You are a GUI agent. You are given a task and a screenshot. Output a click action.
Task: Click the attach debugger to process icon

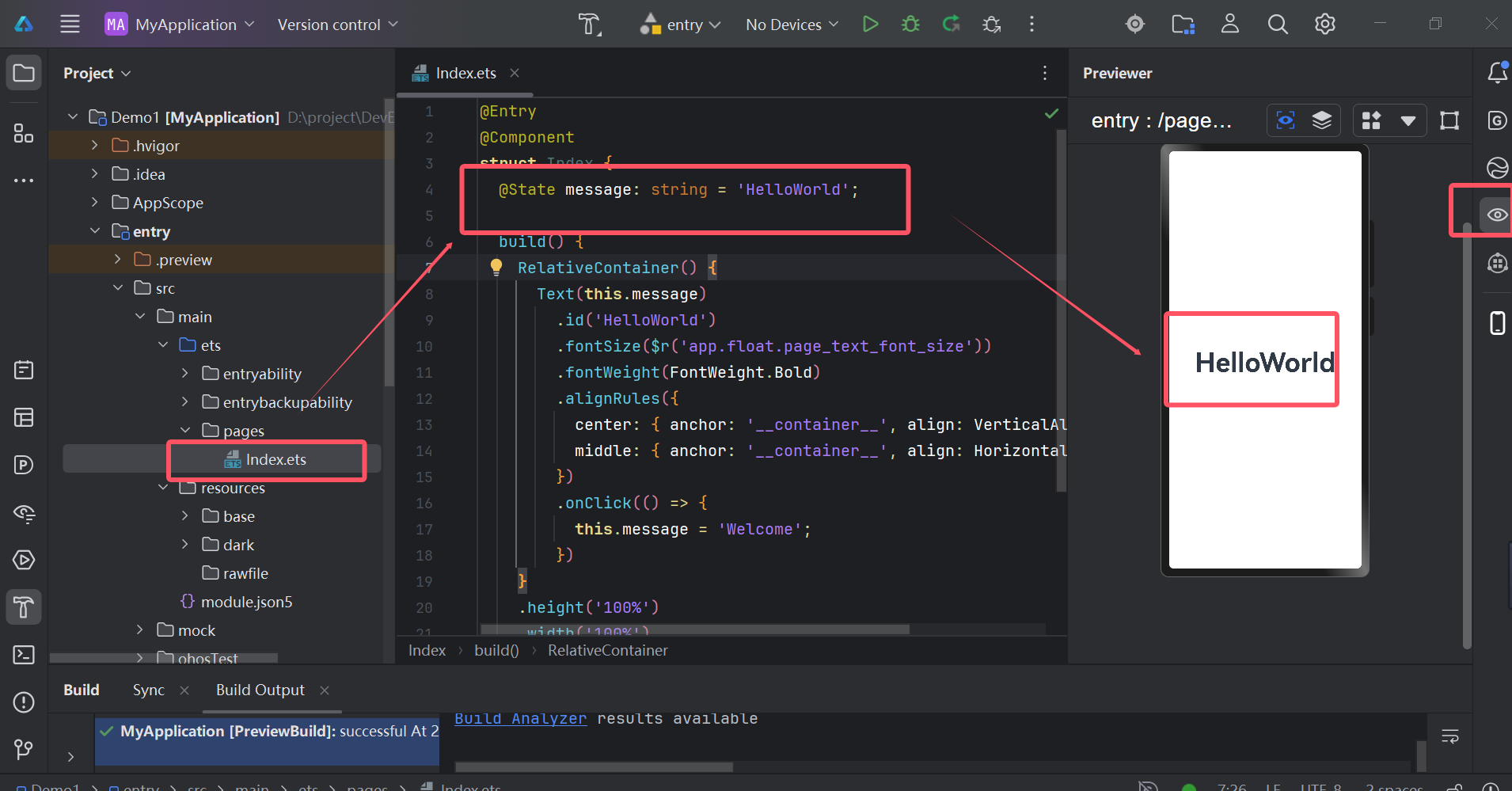click(x=991, y=25)
